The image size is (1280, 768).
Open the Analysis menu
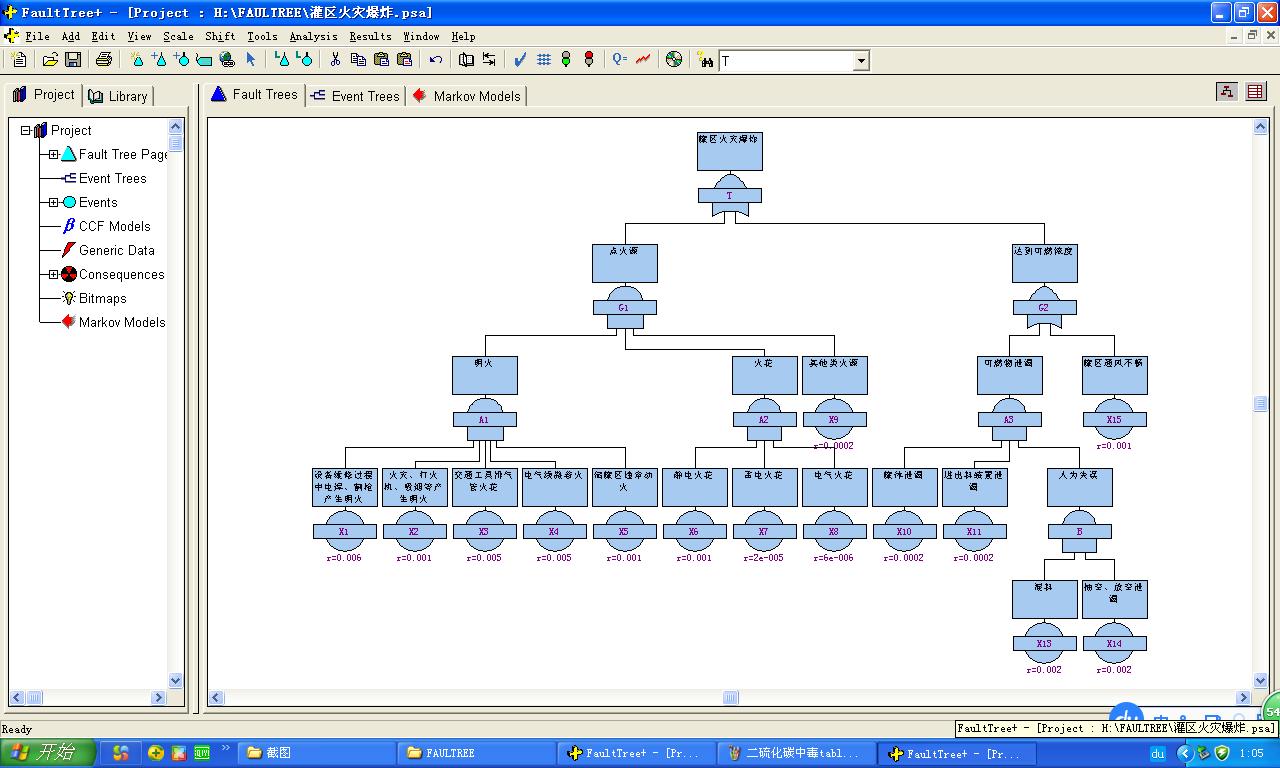pyautogui.click(x=313, y=36)
